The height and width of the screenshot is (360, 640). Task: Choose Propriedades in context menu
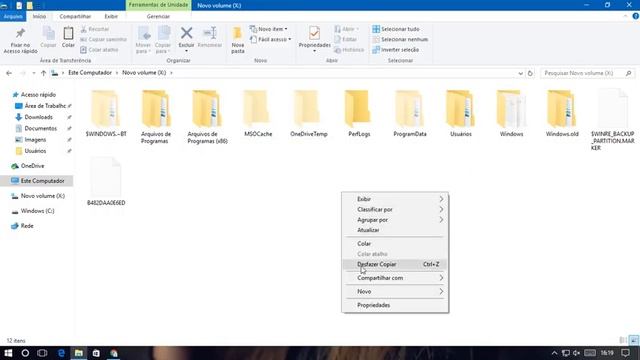pyautogui.click(x=395, y=305)
